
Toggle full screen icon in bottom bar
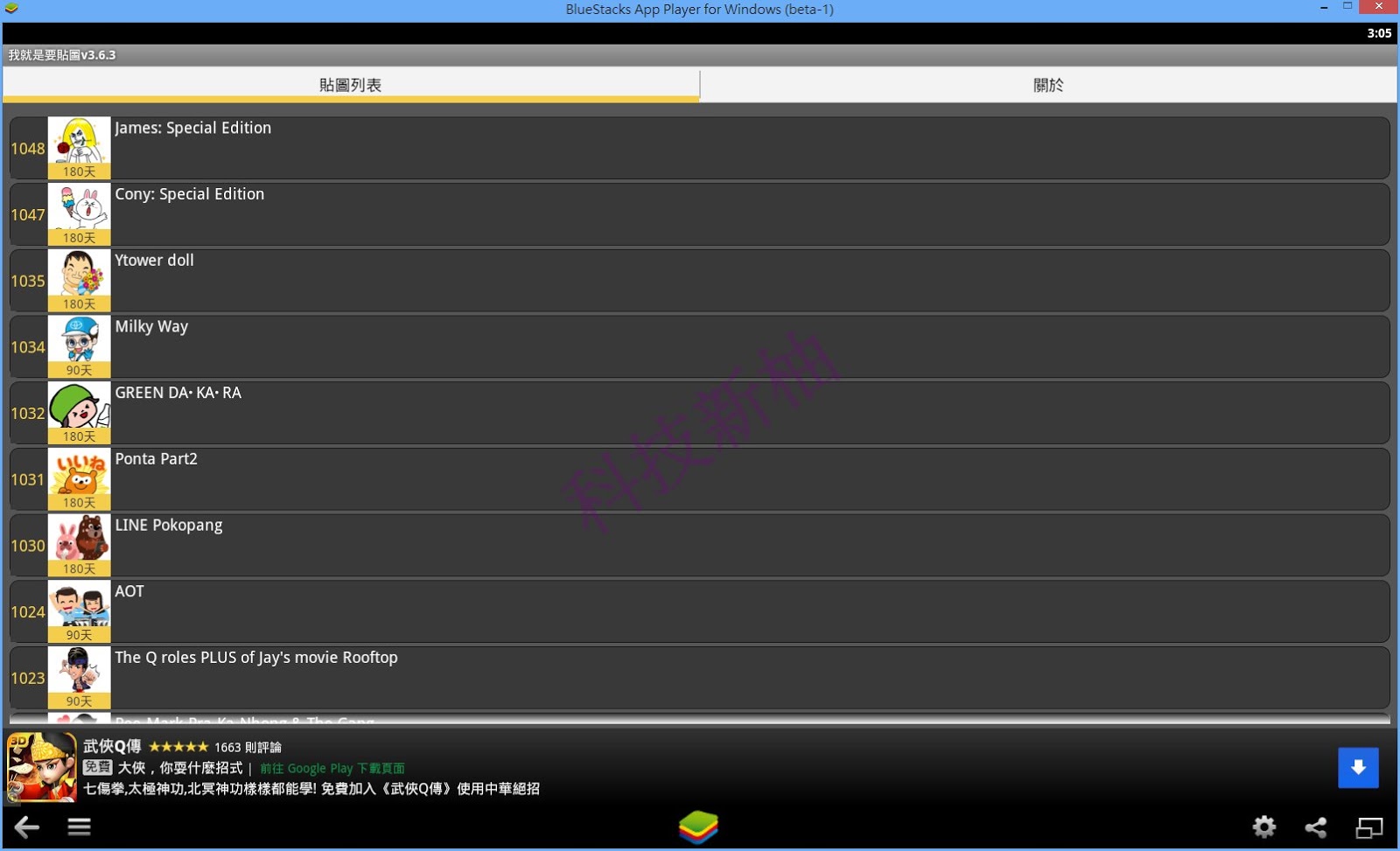[1369, 827]
